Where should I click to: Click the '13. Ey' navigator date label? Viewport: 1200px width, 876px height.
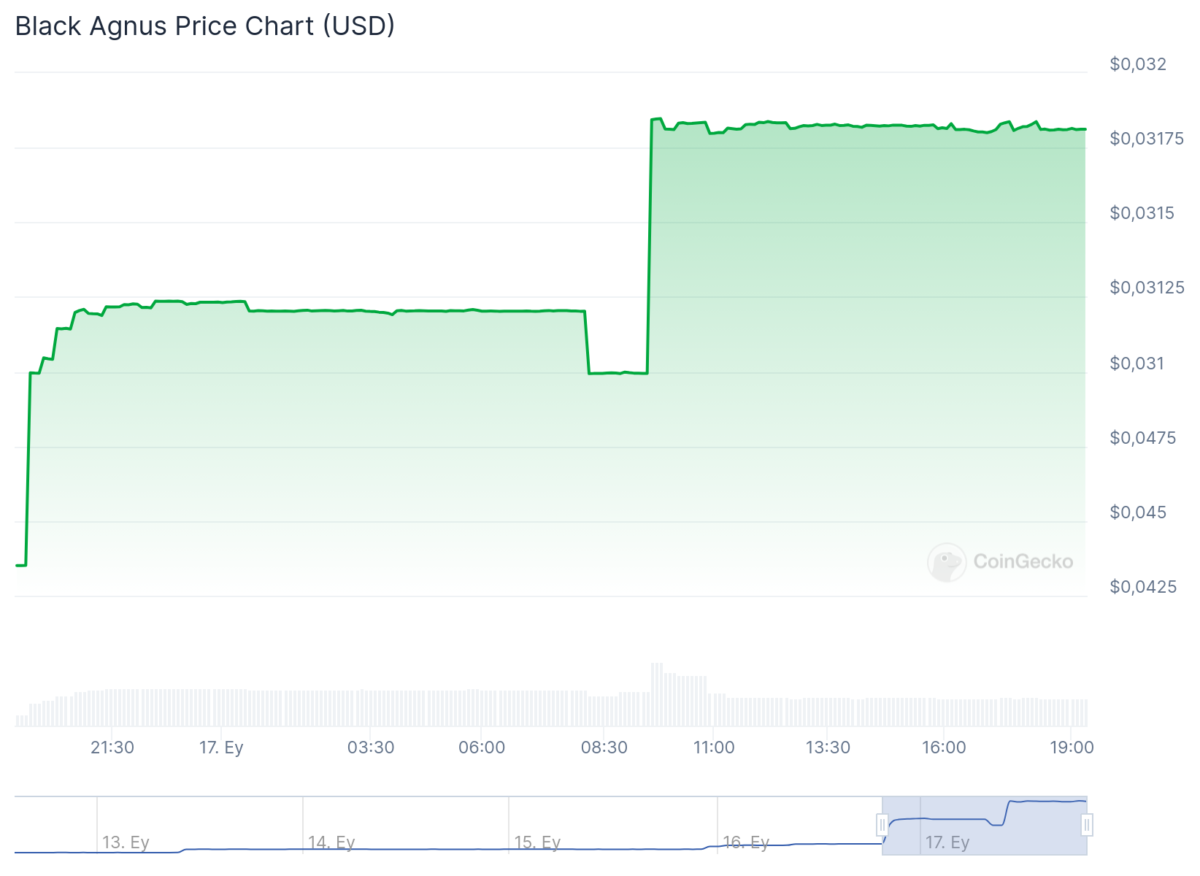pos(125,843)
